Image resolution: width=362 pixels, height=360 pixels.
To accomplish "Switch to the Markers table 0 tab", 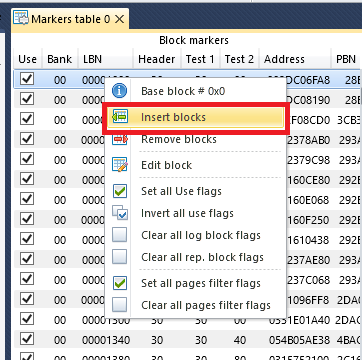I will [70, 19].
